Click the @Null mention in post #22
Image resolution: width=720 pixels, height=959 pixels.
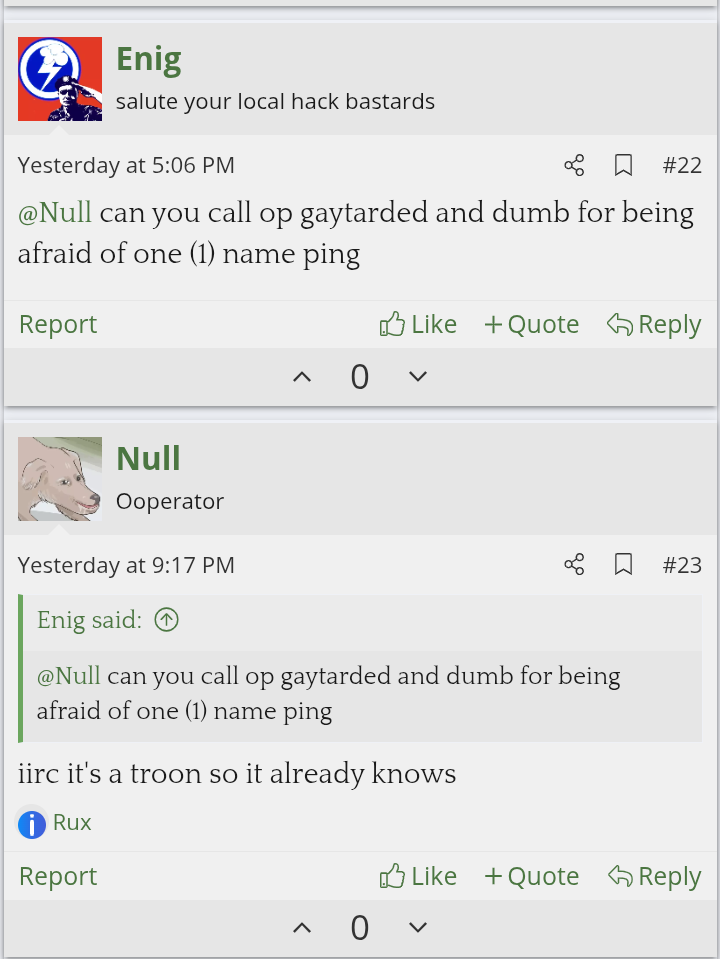(x=55, y=213)
